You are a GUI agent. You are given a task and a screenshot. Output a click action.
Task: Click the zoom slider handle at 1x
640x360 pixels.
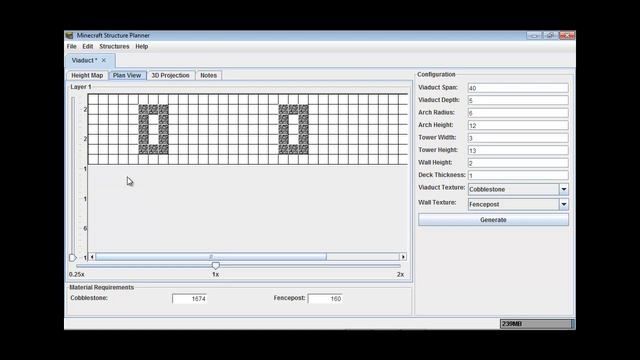pyautogui.click(x=216, y=266)
